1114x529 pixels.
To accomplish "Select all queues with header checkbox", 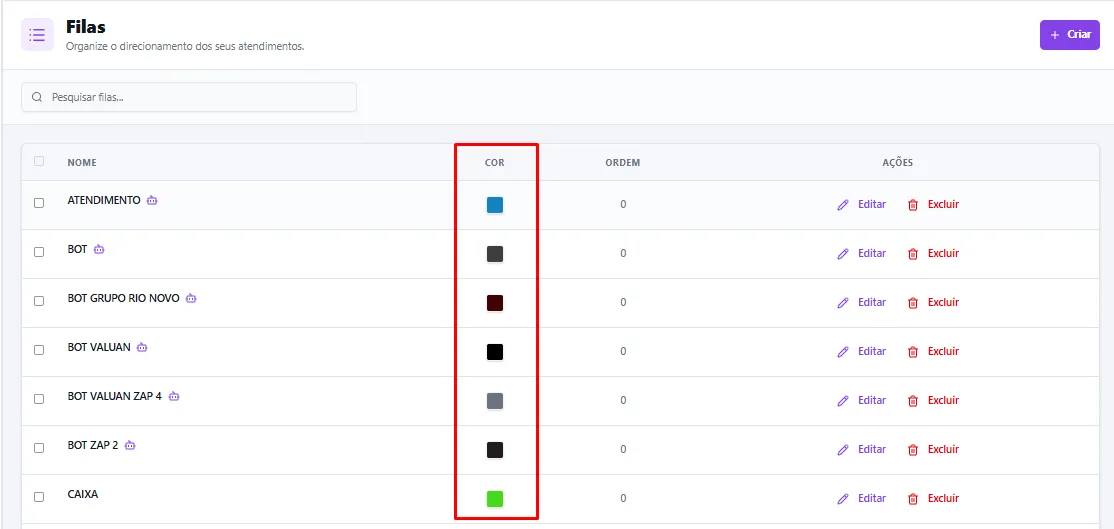I will coord(39,161).
